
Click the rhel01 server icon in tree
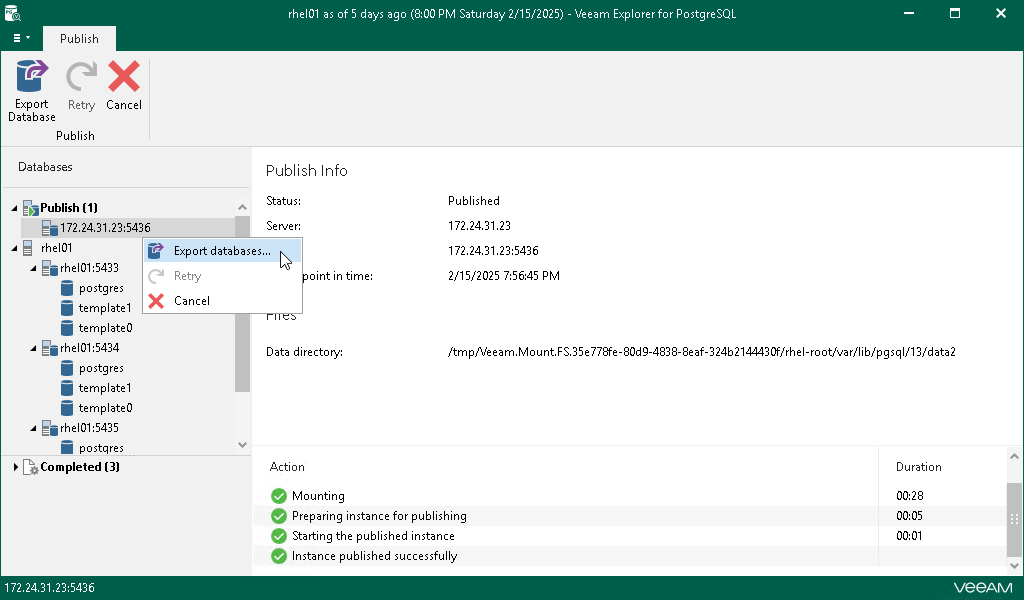click(x=28, y=248)
